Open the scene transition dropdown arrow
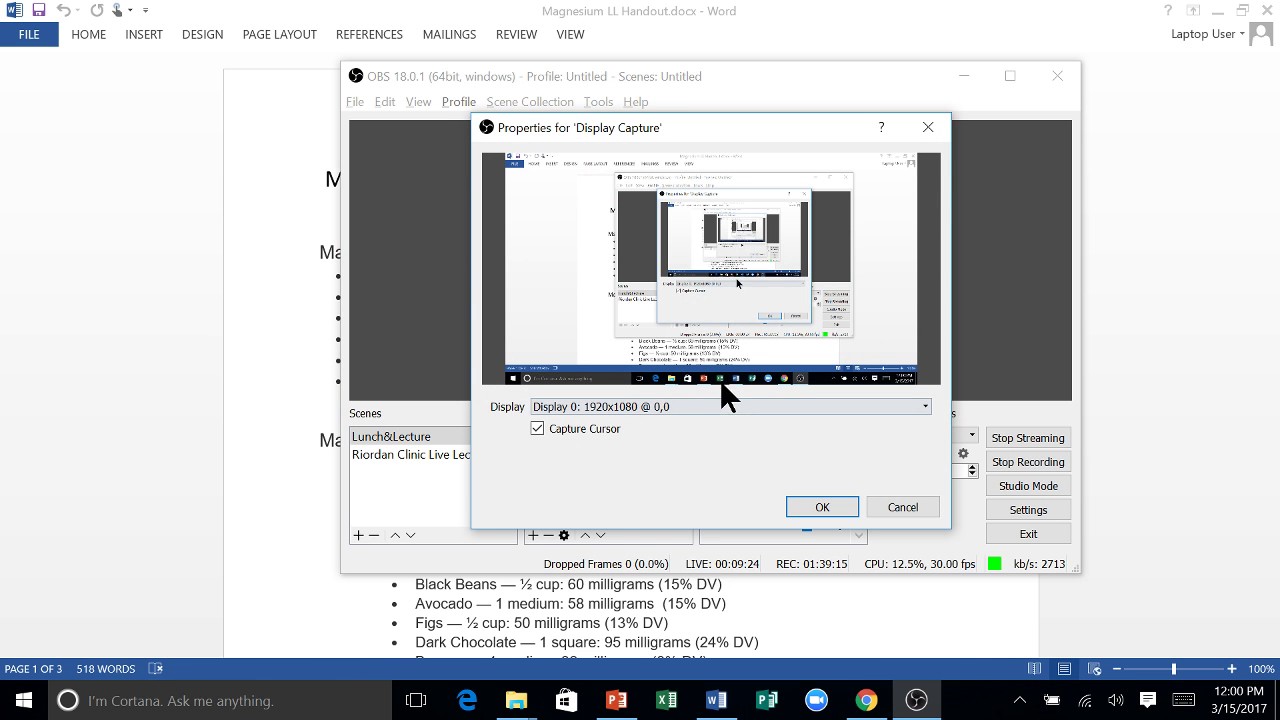 (x=971, y=436)
